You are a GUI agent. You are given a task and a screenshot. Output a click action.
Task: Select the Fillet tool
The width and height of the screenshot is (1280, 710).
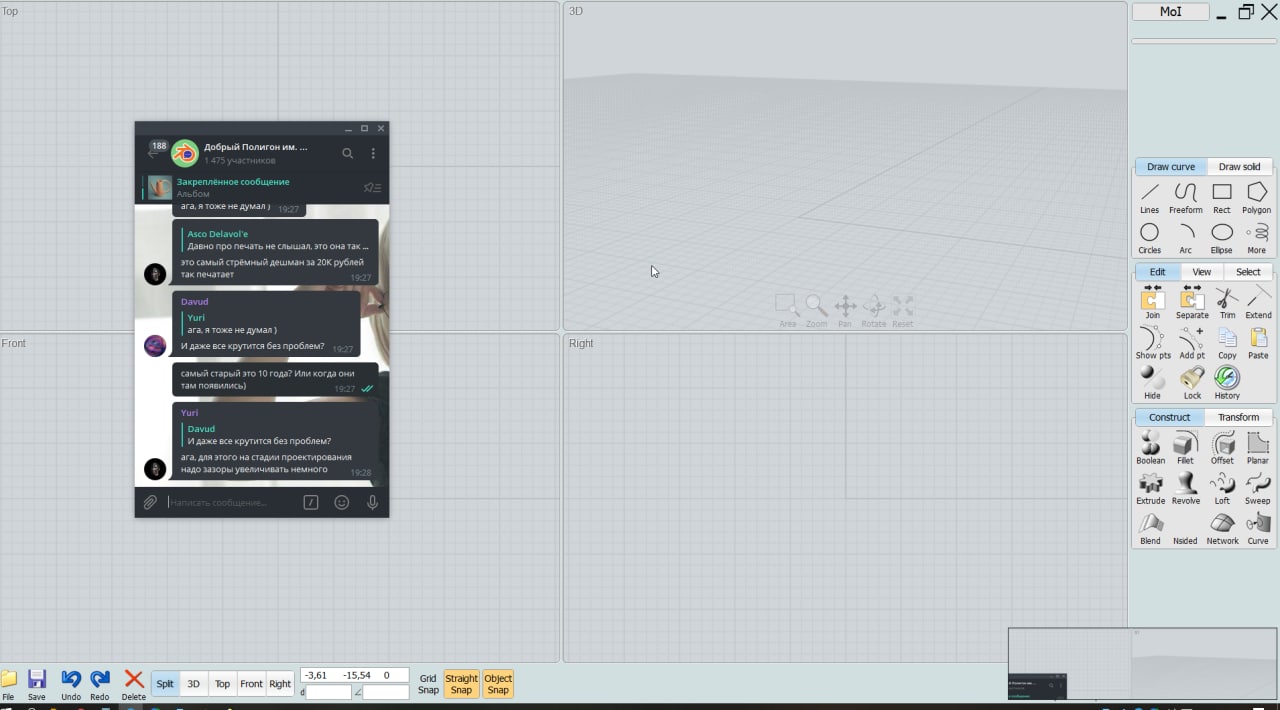pyautogui.click(x=1186, y=448)
